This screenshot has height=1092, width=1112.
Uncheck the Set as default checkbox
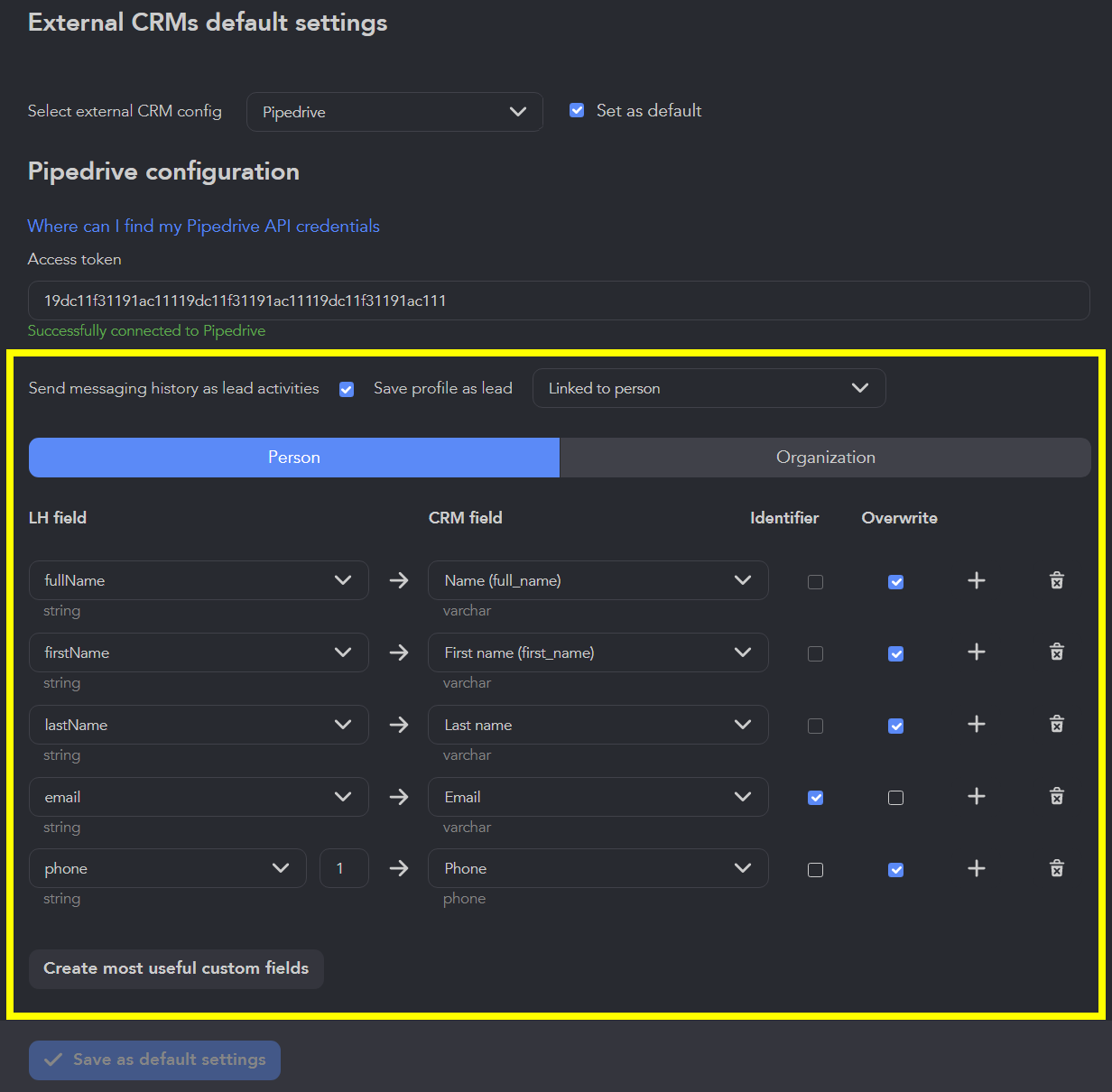click(576, 110)
